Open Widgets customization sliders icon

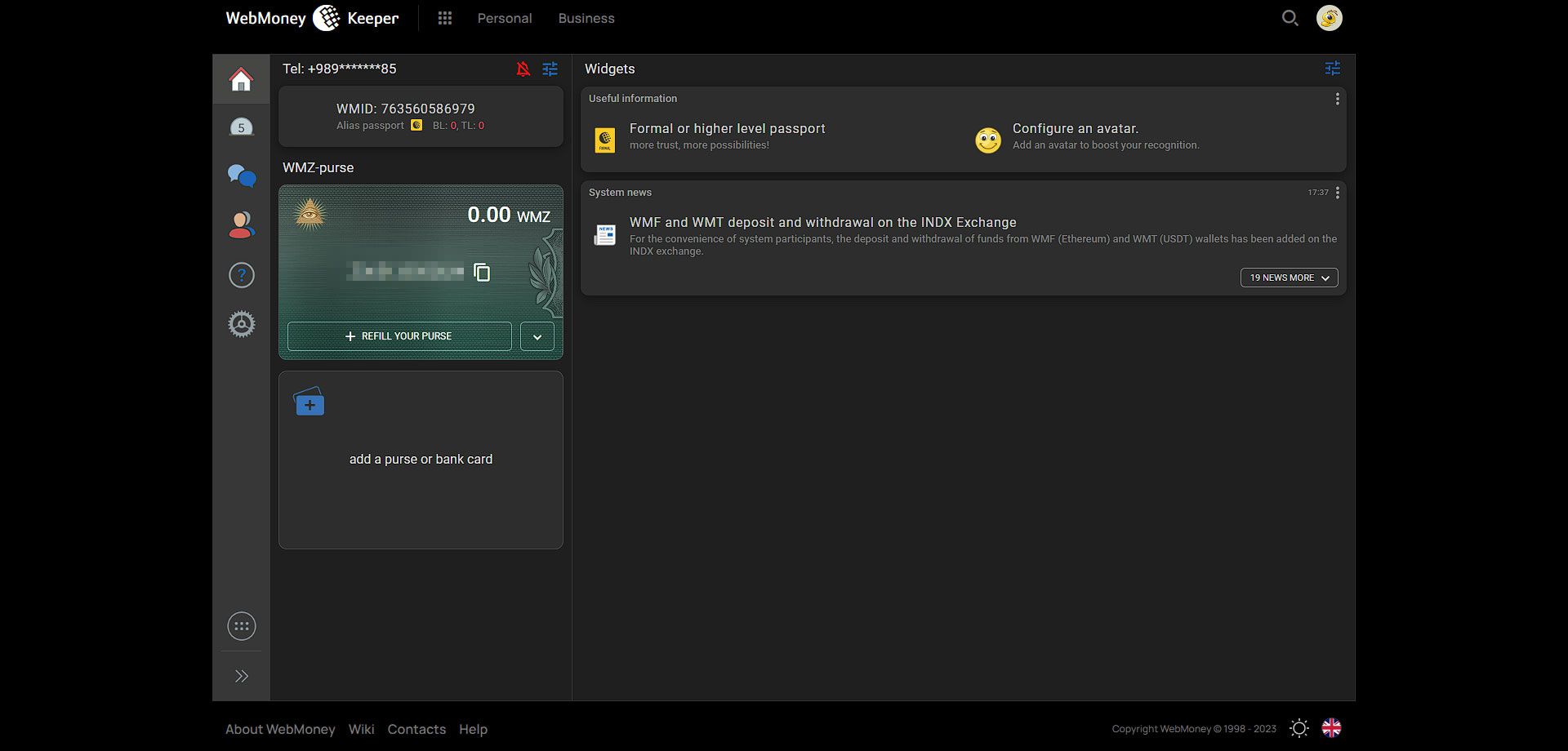point(1333,69)
